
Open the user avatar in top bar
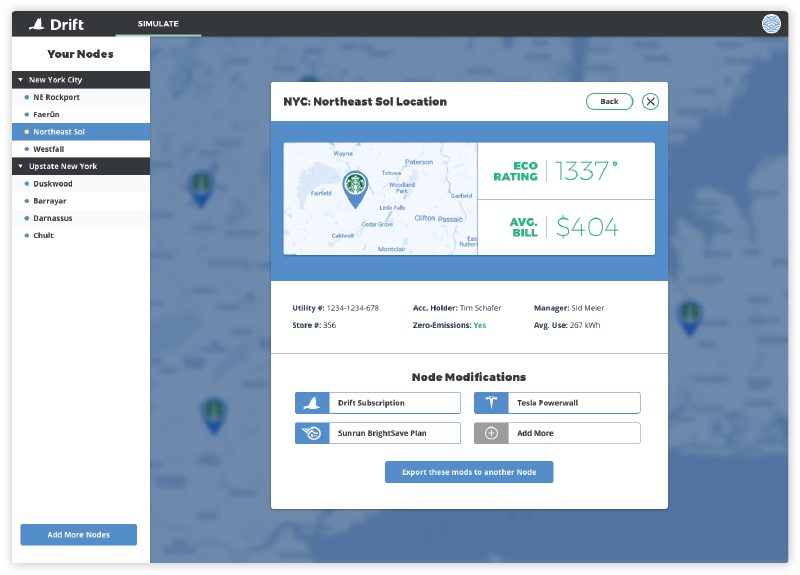(x=771, y=23)
